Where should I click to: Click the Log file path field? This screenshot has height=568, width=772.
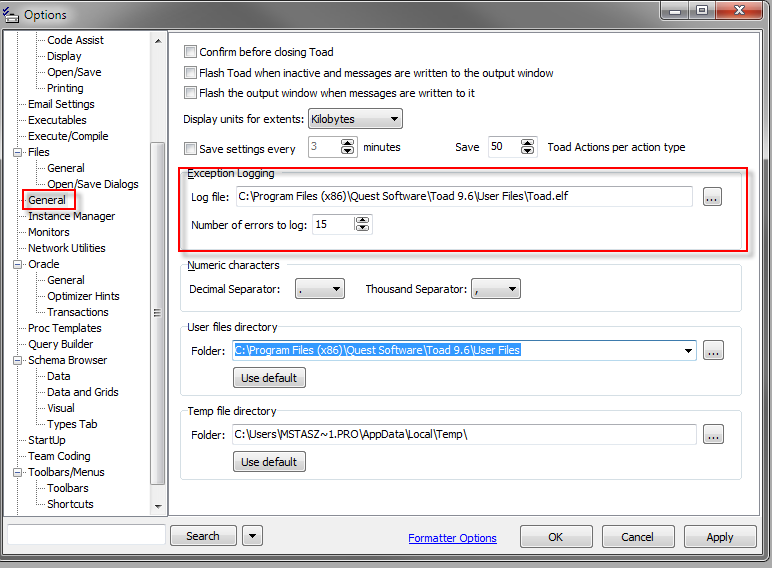[x=464, y=196]
